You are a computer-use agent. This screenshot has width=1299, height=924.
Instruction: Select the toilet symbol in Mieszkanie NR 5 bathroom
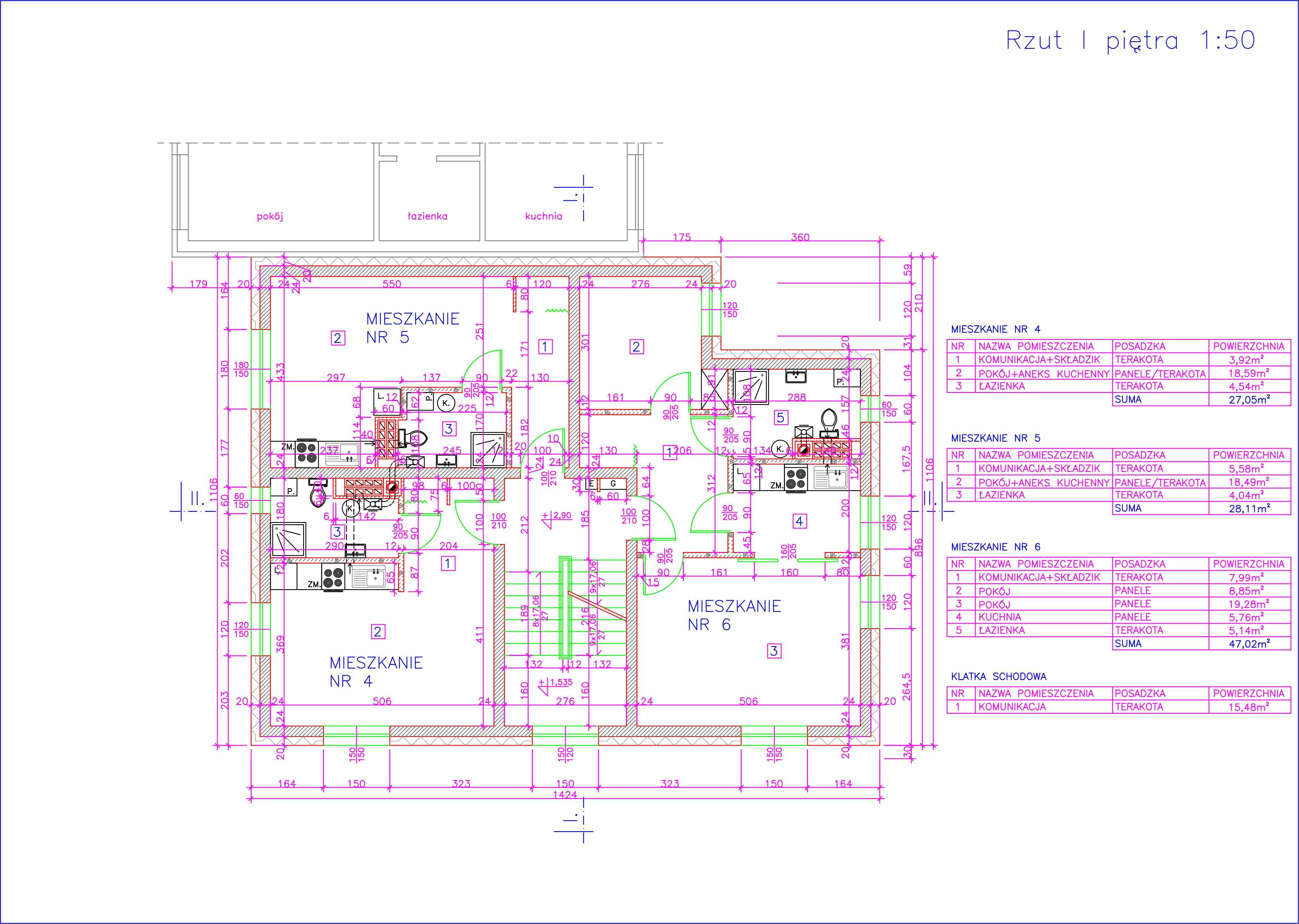pyautogui.click(x=412, y=439)
